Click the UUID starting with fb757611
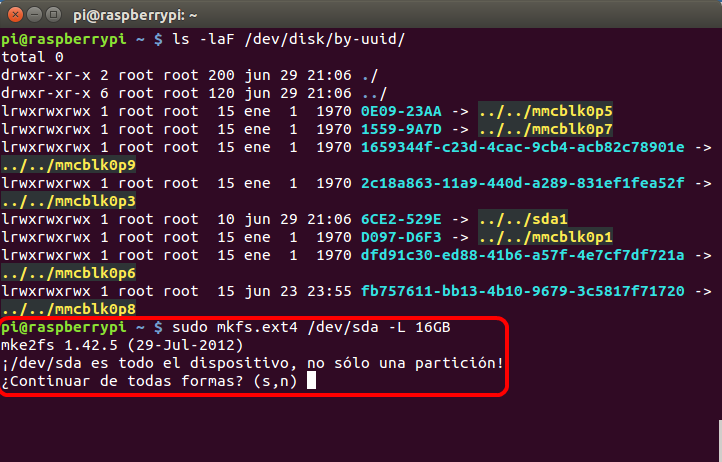This screenshot has width=722, height=462. pos(522,291)
